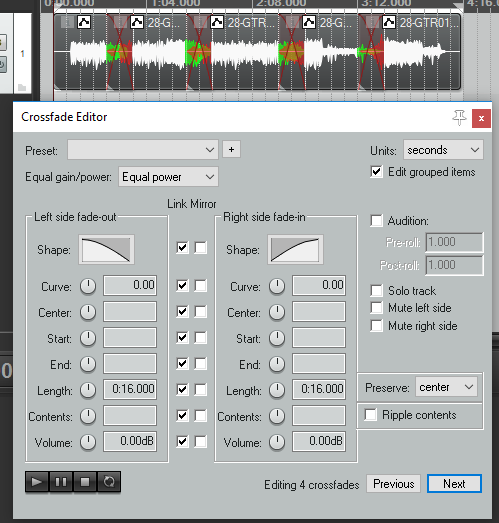Click envelope icon on the 28-GTR01 item
Viewport: 499px width, 523px height.
[389, 22]
